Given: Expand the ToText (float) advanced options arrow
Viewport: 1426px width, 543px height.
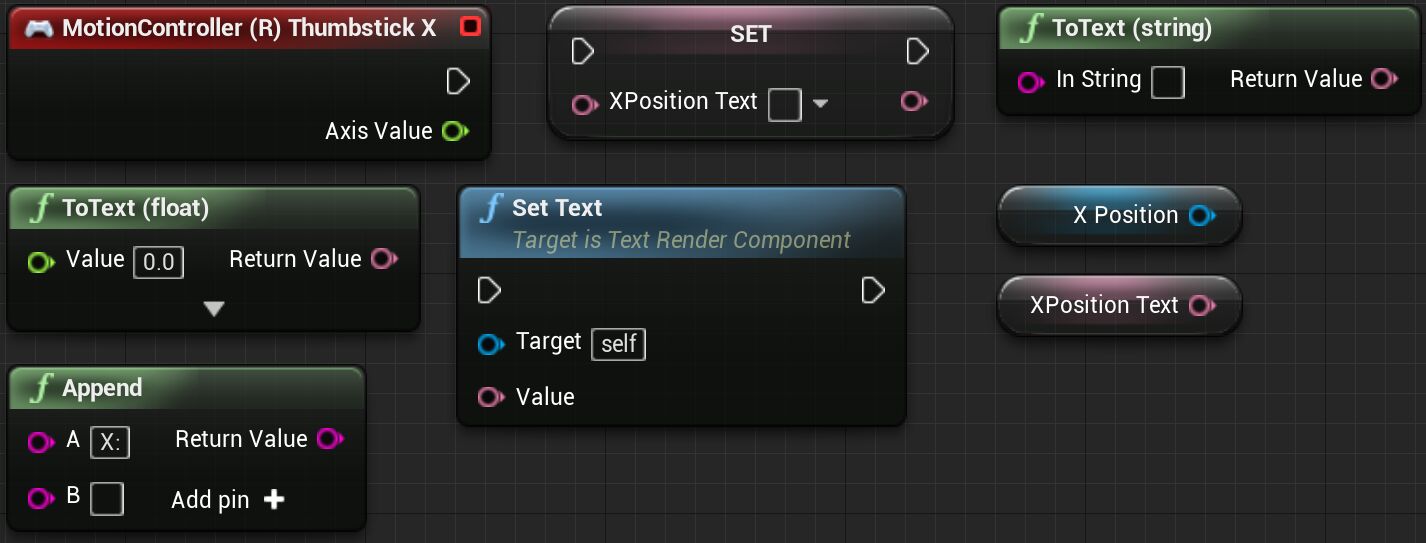Looking at the screenshot, I should pyautogui.click(x=213, y=309).
